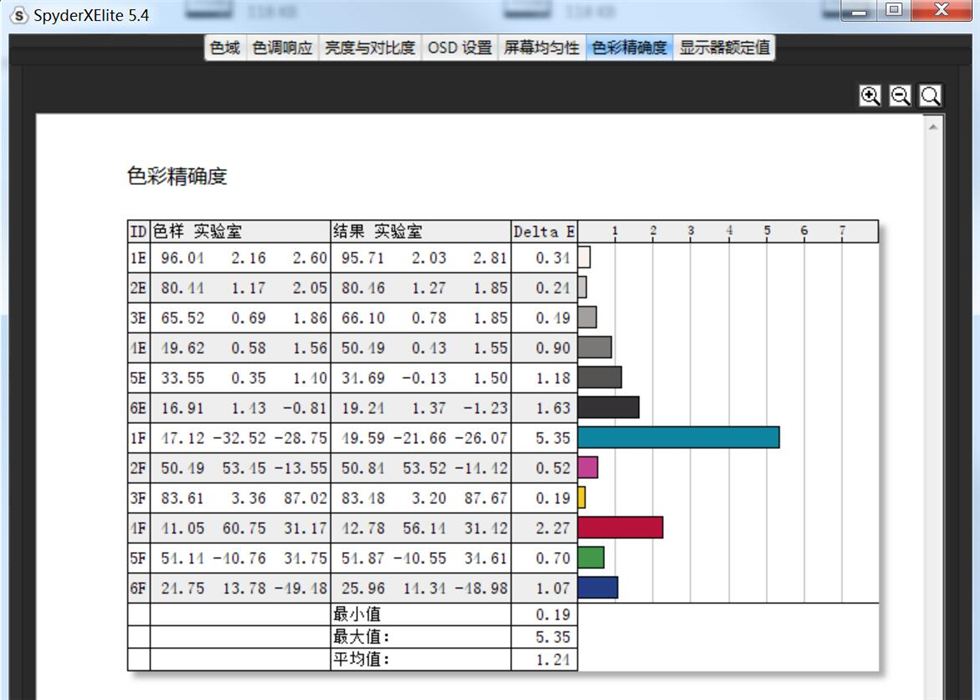Image resolution: width=980 pixels, height=700 pixels.
Task: Select the fit-to-view magnifier icon
Action: (930, 95)
